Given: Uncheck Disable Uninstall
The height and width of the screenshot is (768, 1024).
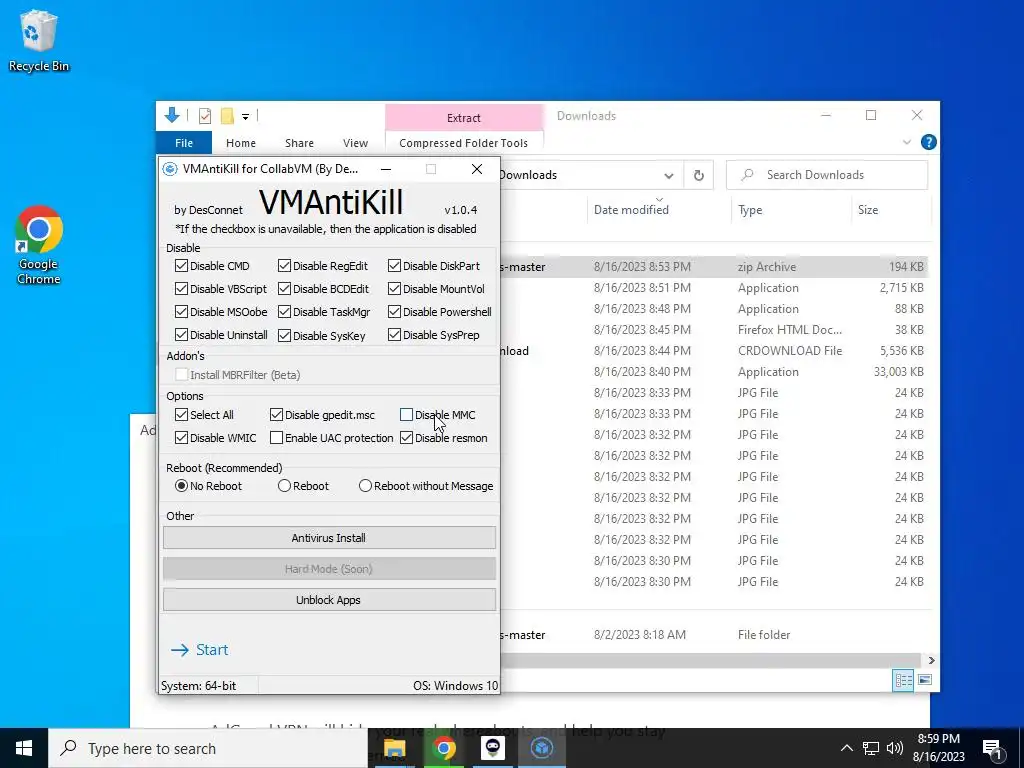Looking at the screenshot, I should [x=182, y=335].
